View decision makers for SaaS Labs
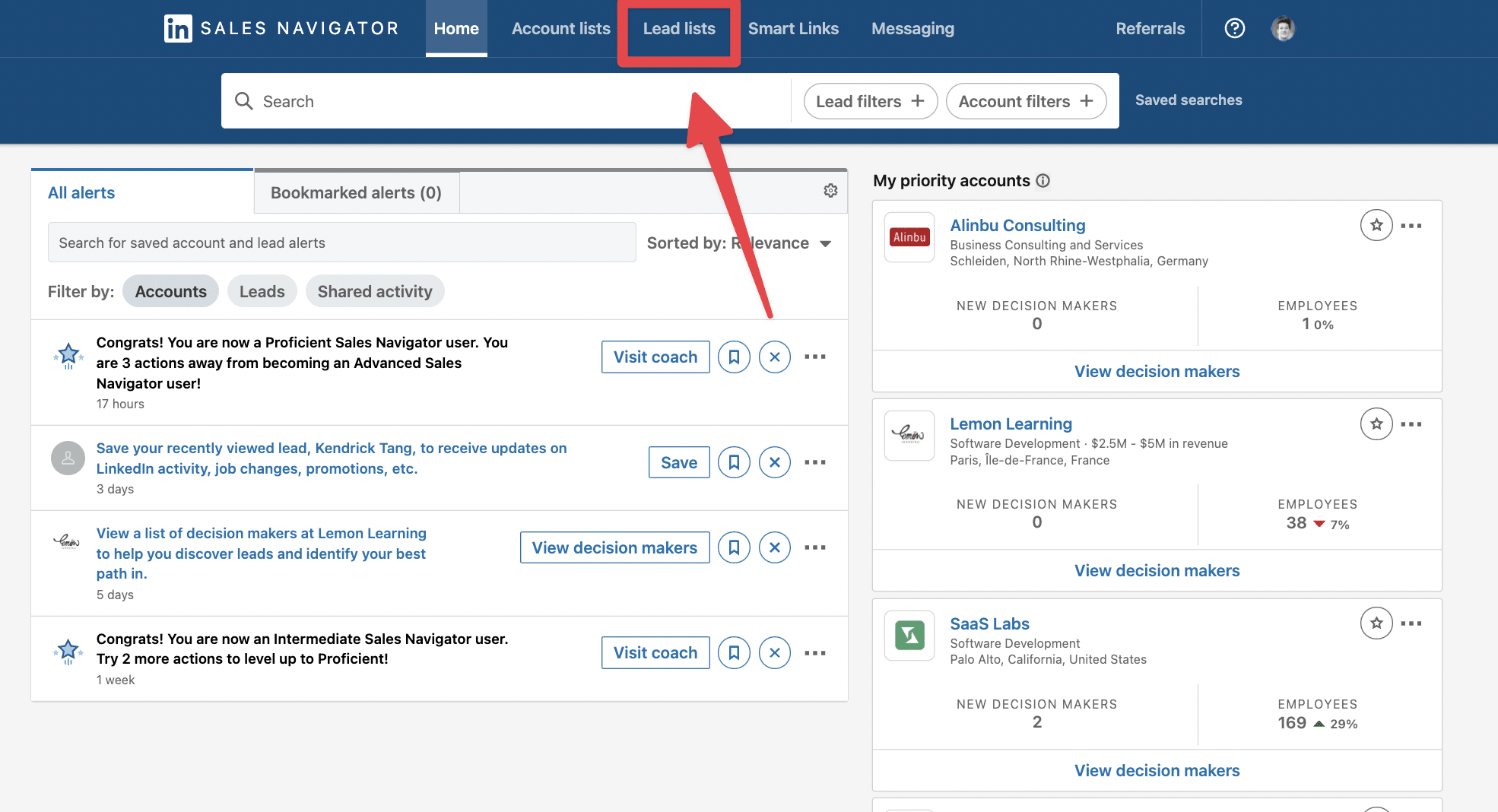 pos(1157,771)
